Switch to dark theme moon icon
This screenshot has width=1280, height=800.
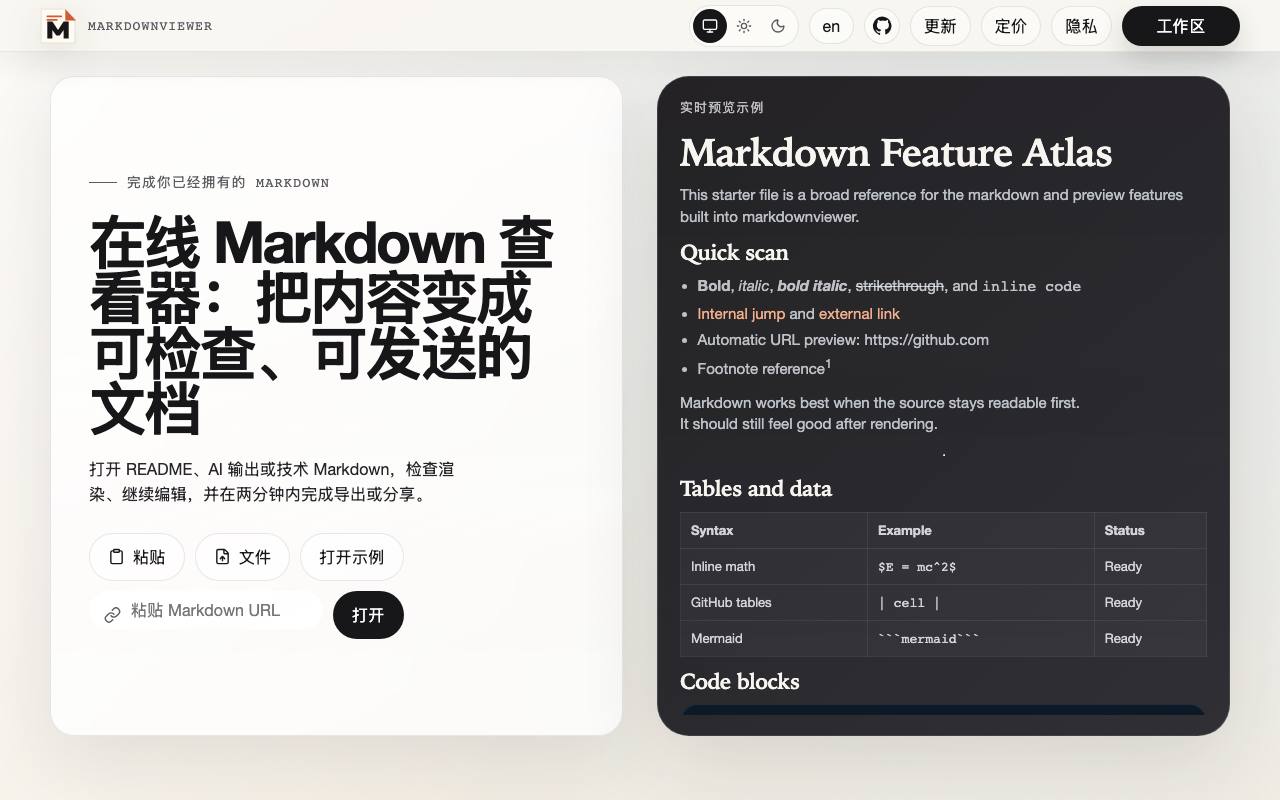coord(778,26)
